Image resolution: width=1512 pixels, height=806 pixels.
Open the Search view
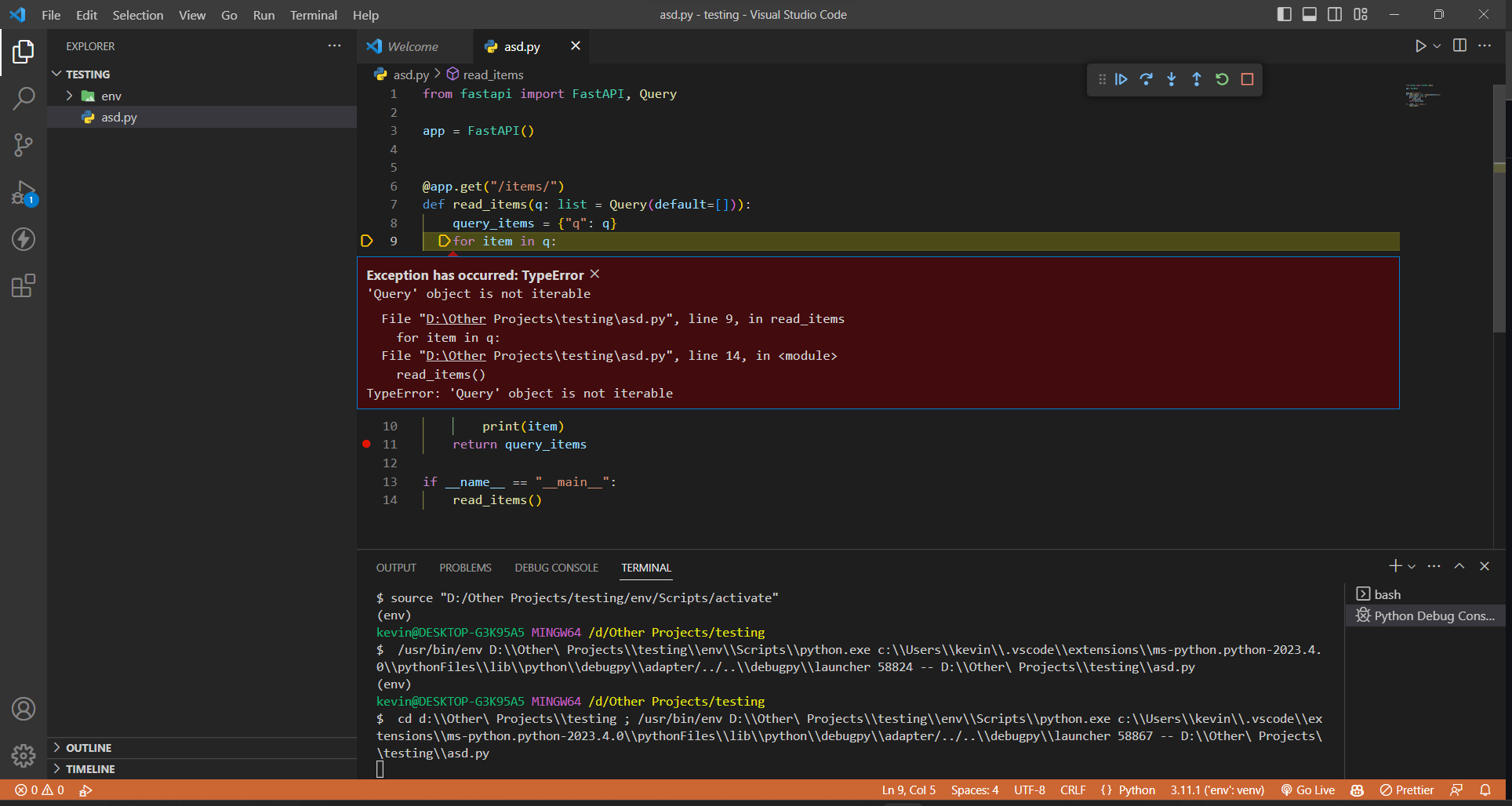tap(24, 98)
